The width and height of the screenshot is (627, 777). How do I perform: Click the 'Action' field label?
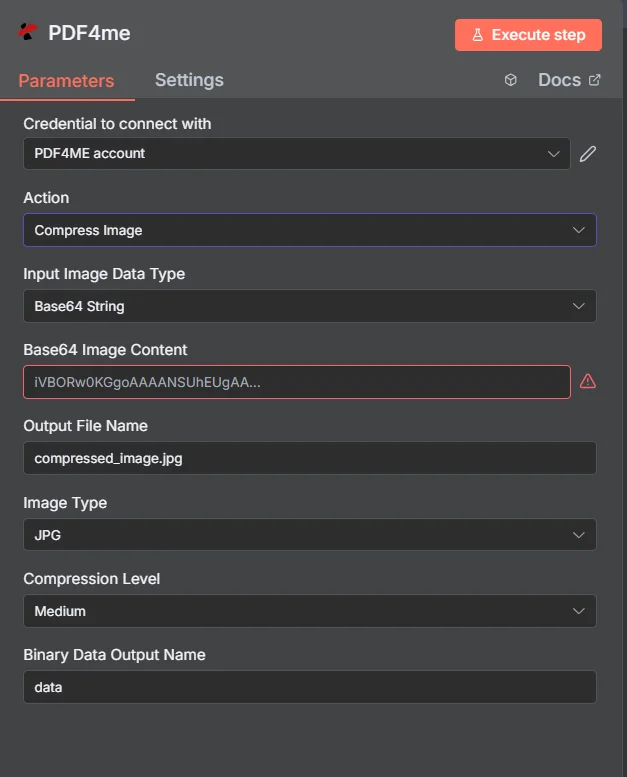(x=46, y=198)
